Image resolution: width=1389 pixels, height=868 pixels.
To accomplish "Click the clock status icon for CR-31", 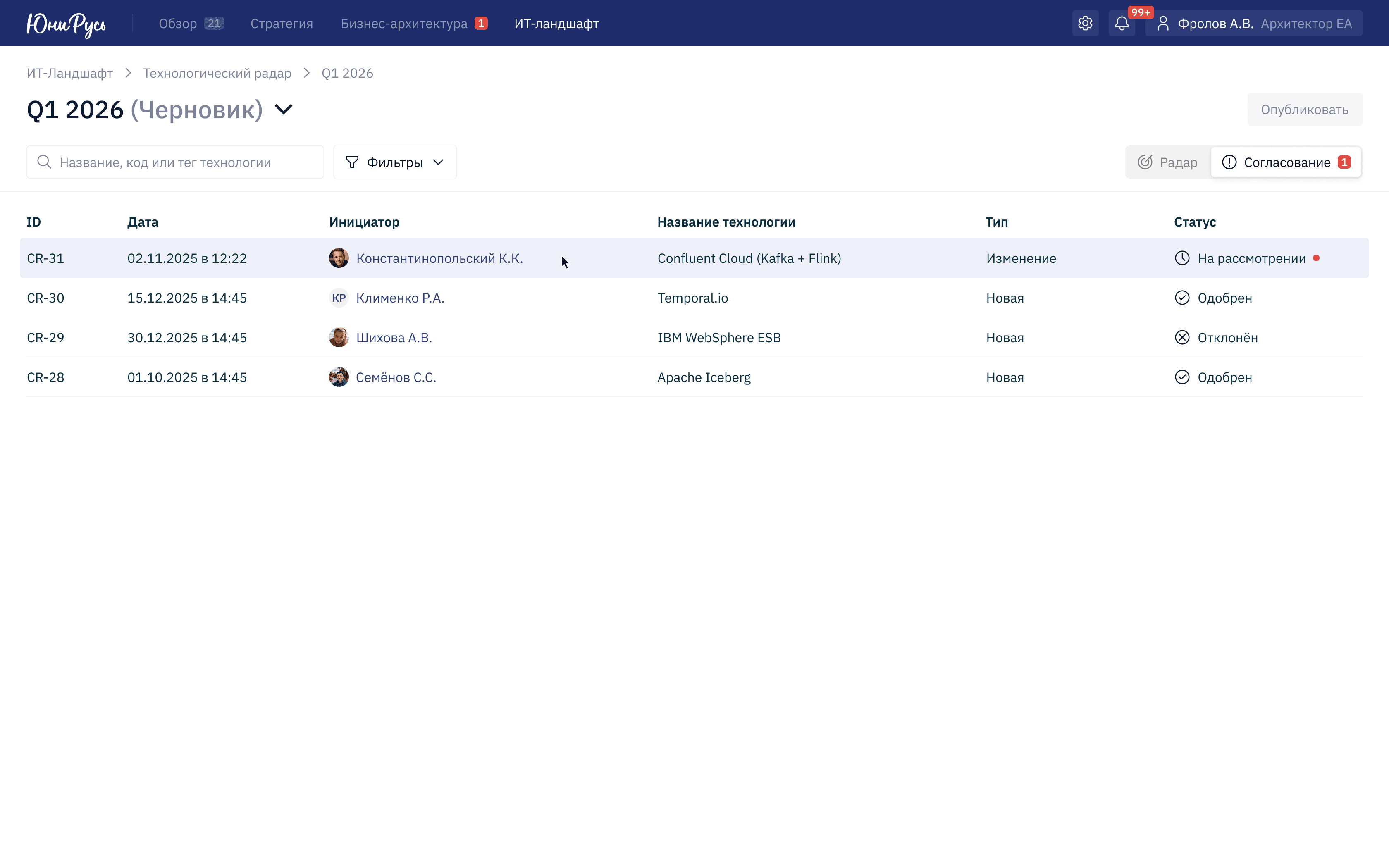I will click(x=1182, y=258).
